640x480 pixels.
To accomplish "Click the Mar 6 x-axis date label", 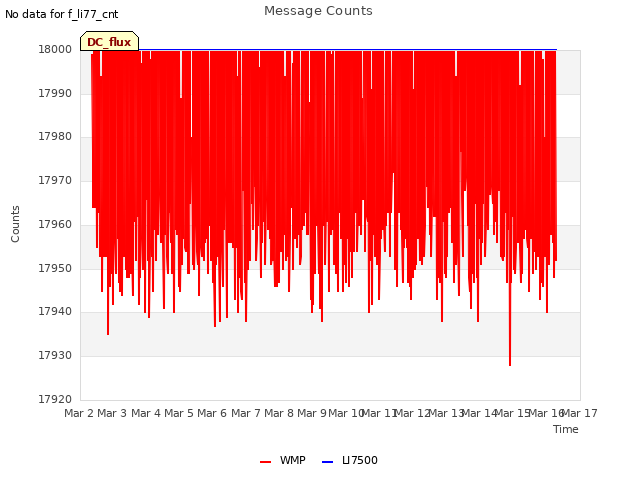I will coord(212,413).
